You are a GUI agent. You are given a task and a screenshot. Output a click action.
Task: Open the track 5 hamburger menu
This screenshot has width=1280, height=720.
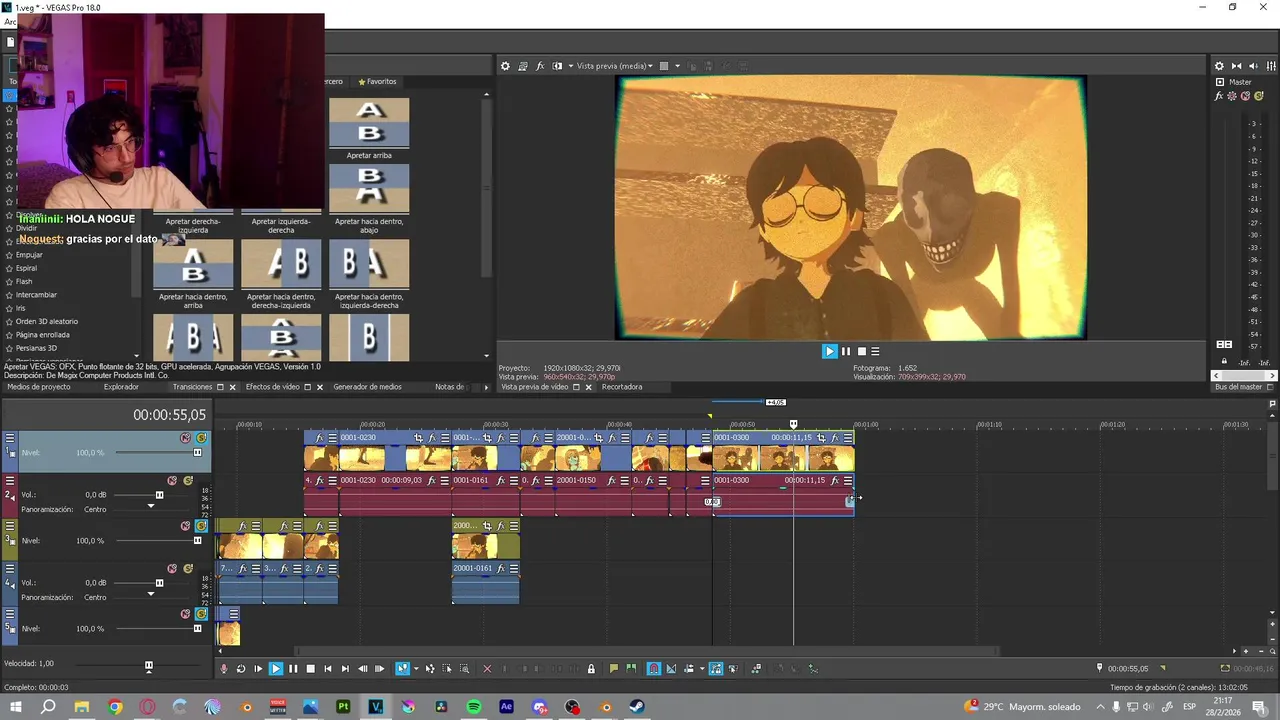(10, 614)
